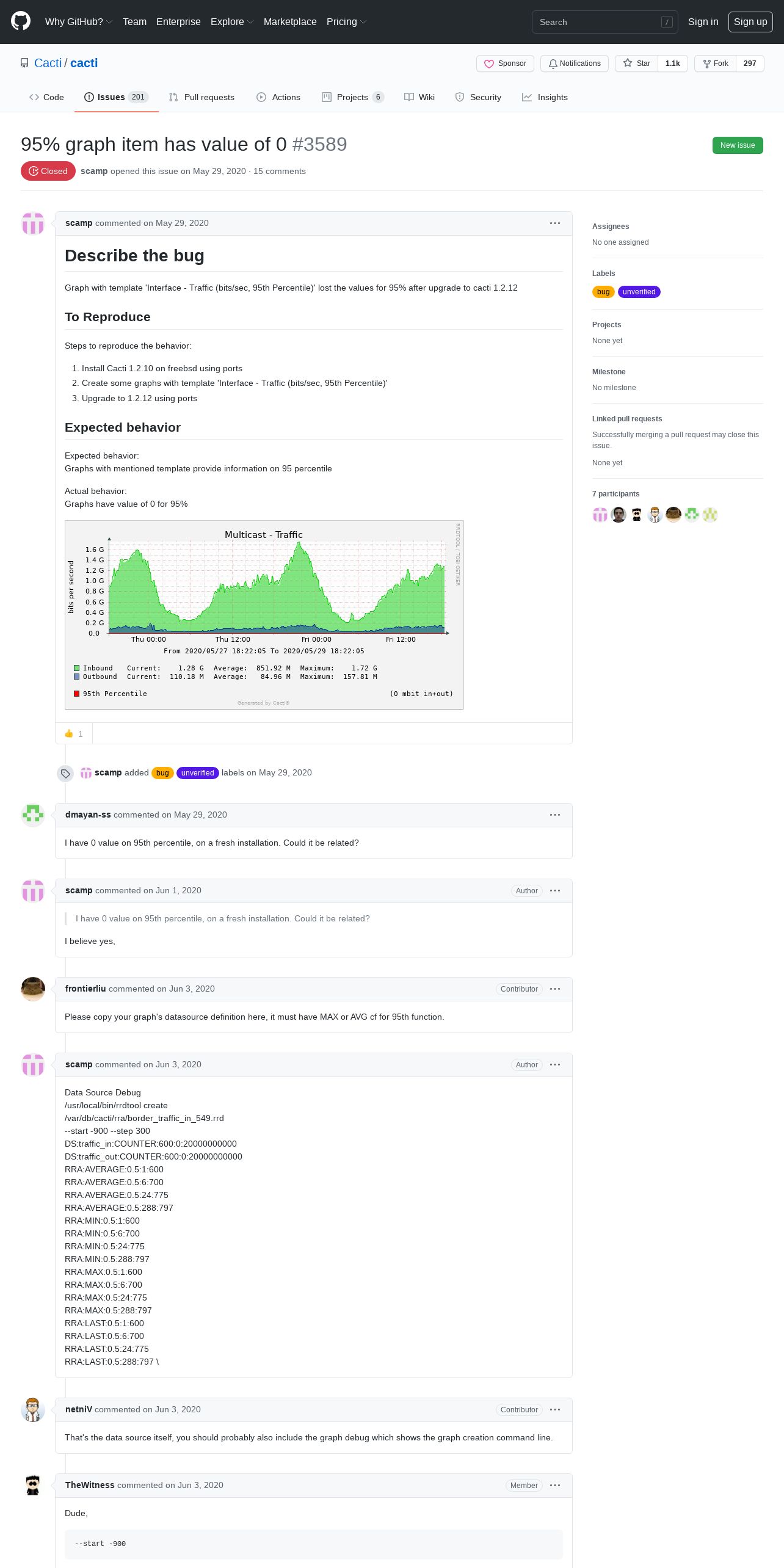Click the unverified label in timeline event
The height and width of the screenshot is (1568, 784).
[x=197, y=773]
